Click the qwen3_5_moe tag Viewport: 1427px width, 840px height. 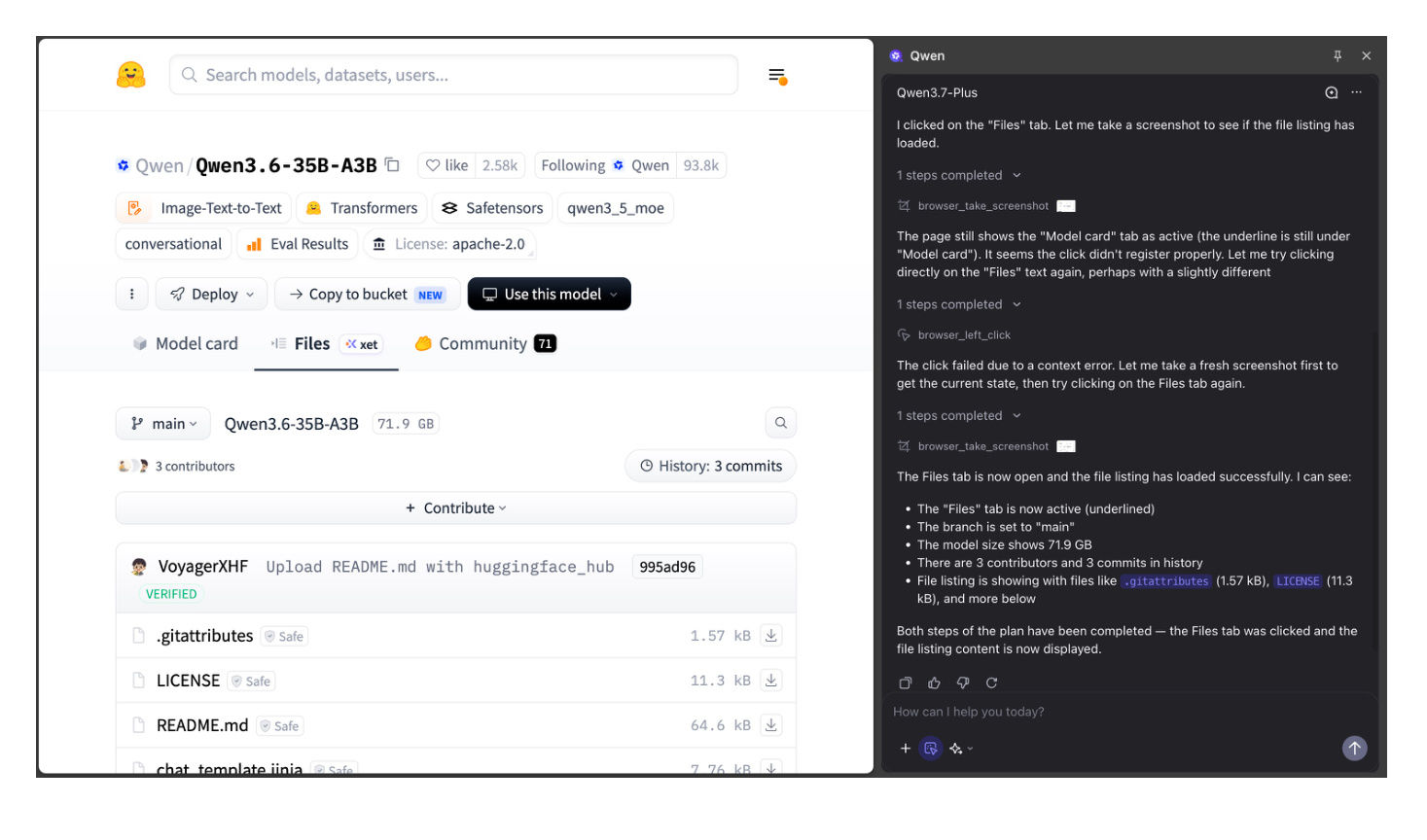616,208
